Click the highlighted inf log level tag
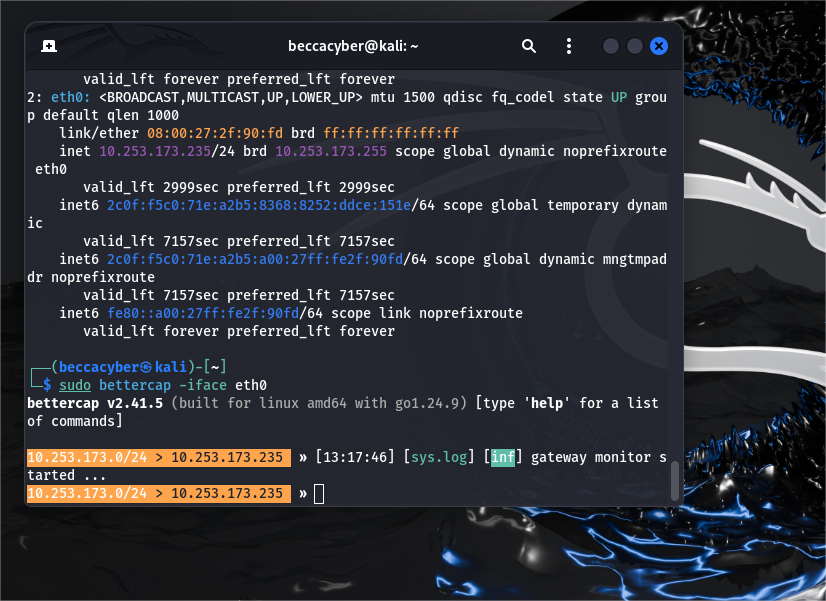Viewport: 826px width, 601px height. click(503, 457)
